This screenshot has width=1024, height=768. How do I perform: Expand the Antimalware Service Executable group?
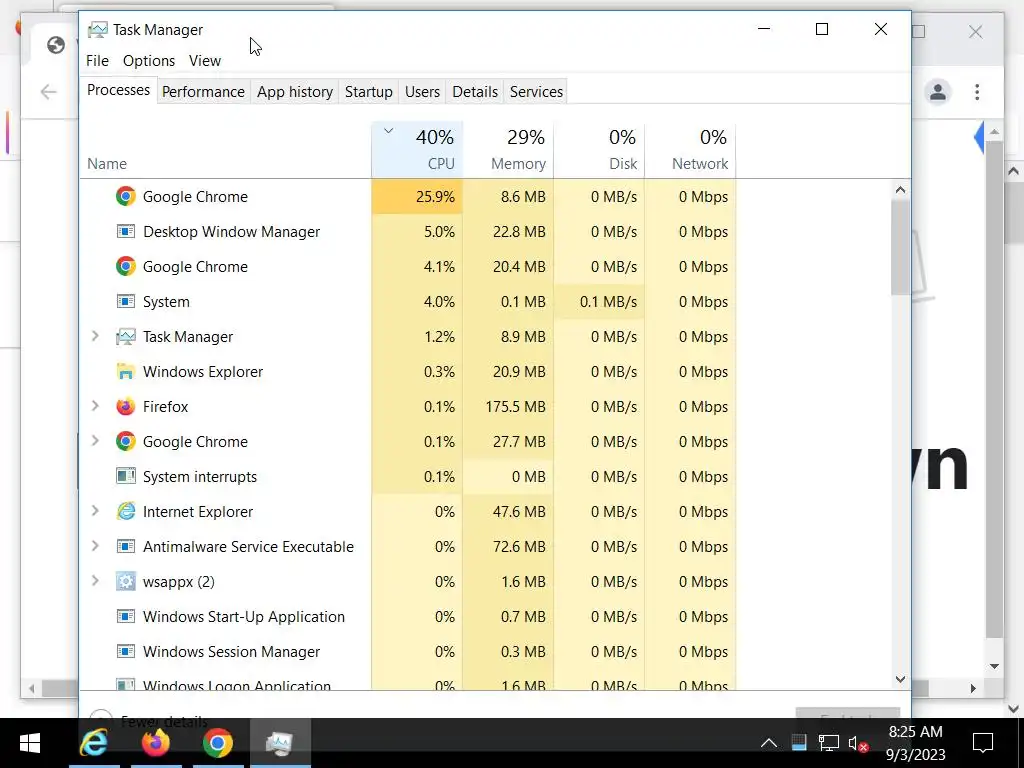pyautogui.click(x=95, y=545)
